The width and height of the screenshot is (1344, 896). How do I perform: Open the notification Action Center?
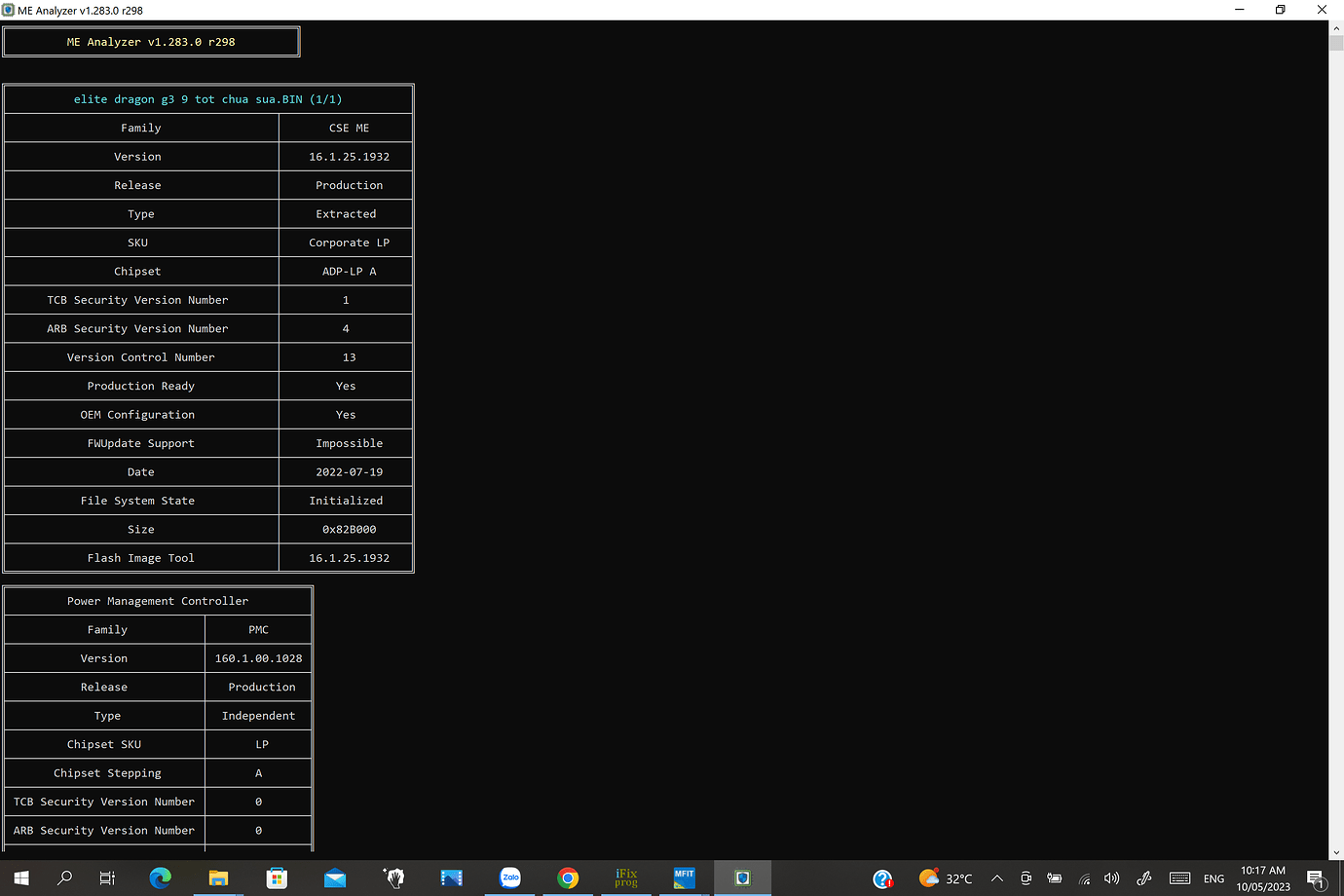click(x=1317, y=877)
